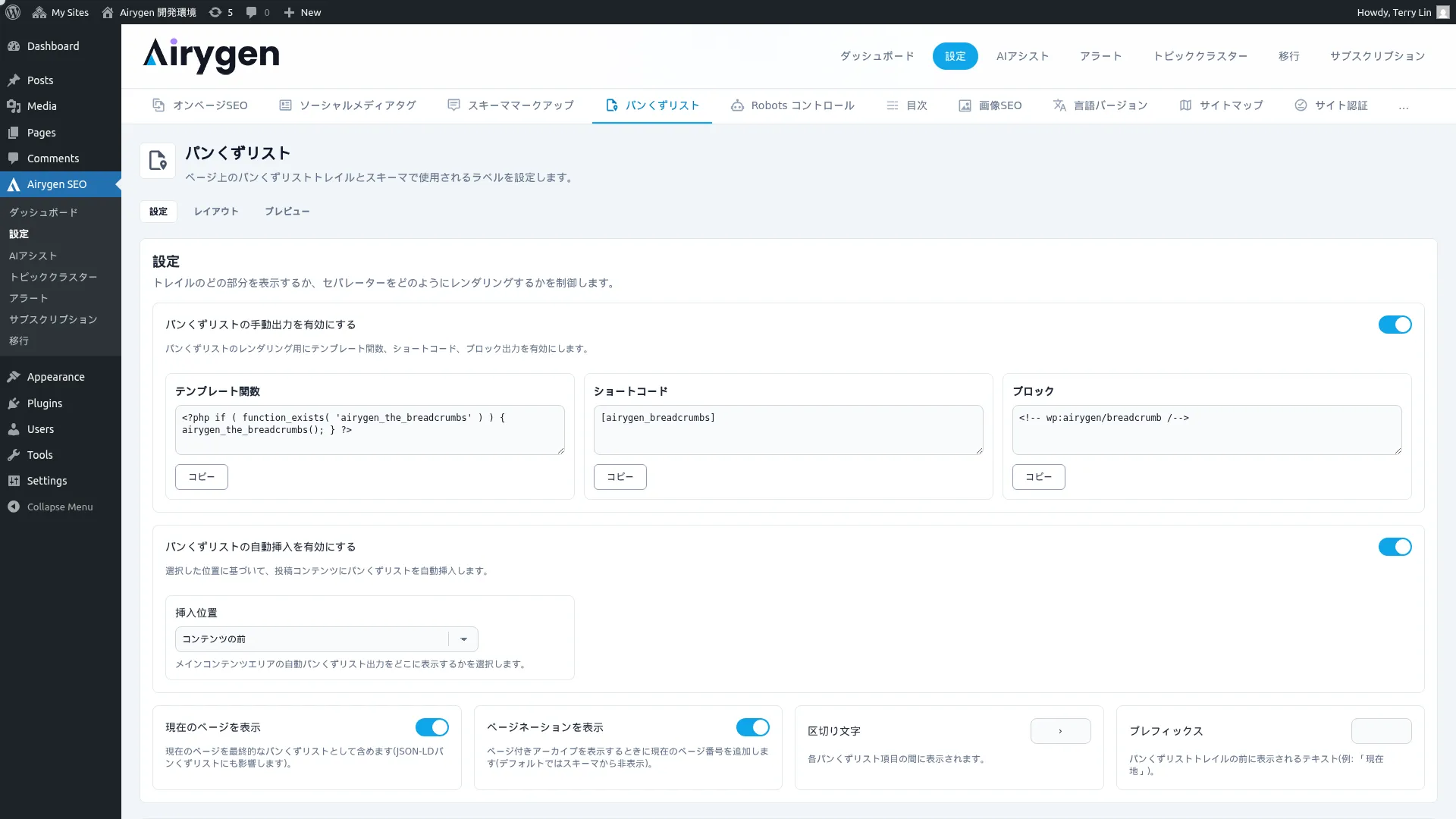This screenshot has width=1456, height=819.
Task: Open the 挿入位置 dropdown
Action: tap(326, 639)
